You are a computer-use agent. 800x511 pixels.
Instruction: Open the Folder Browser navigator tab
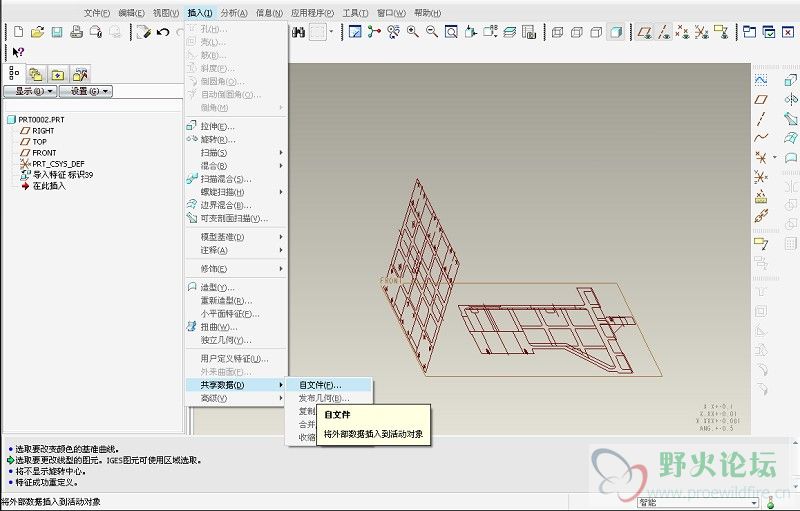[36, 74]
